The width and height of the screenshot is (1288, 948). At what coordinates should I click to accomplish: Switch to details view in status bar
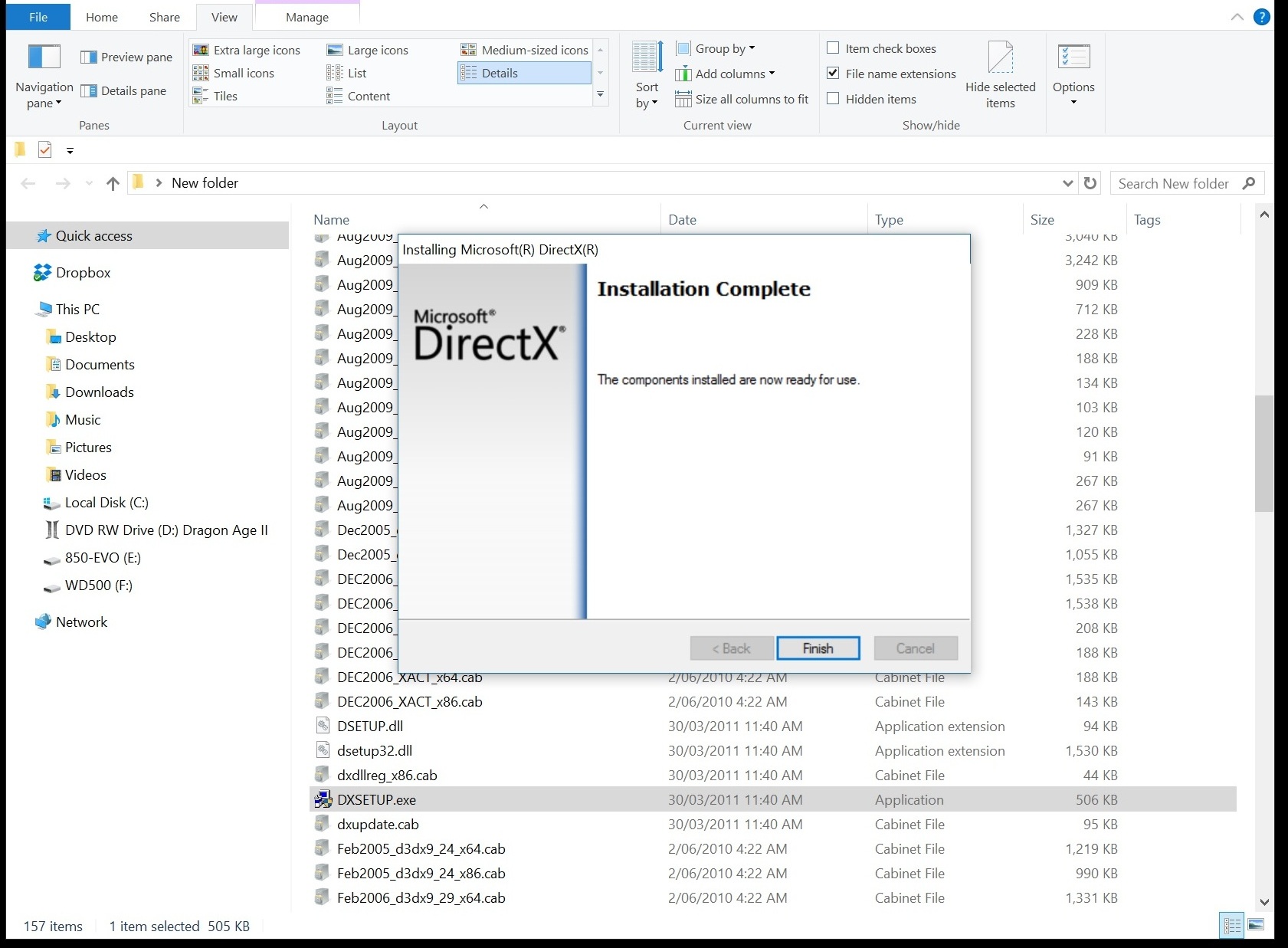click(x=1232, y=925)
